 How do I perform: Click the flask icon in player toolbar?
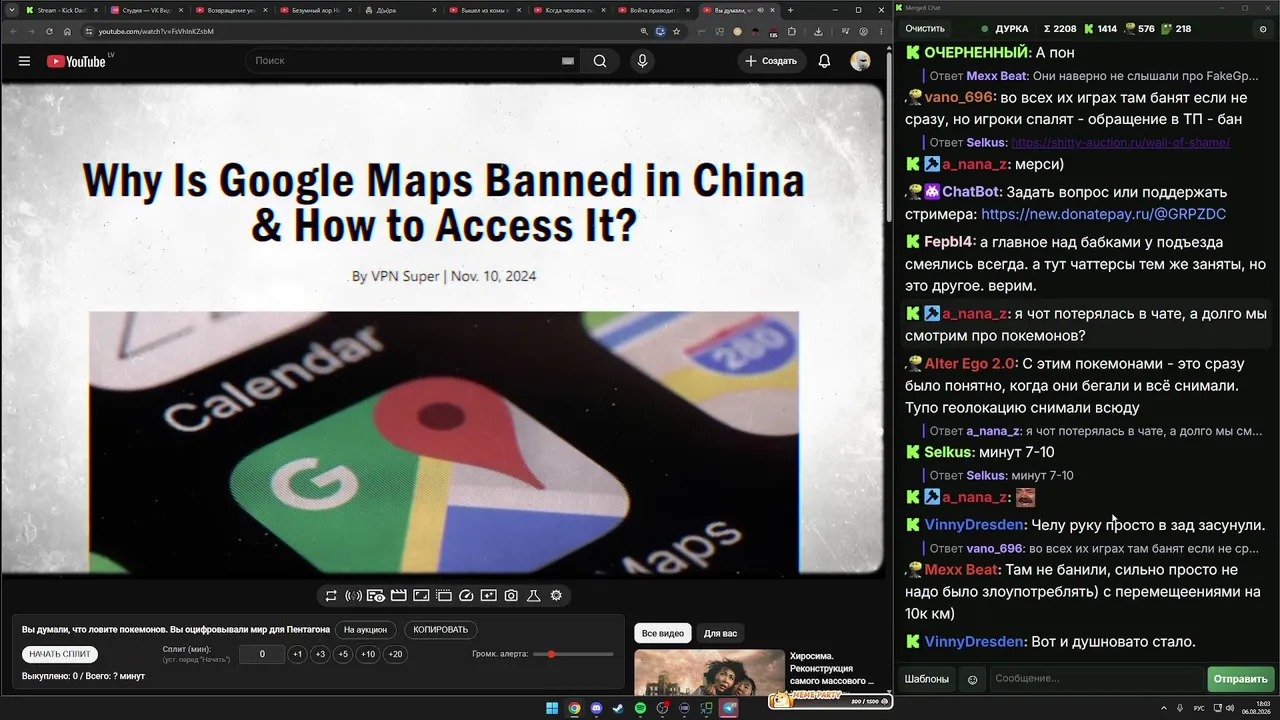pos(534,596)
